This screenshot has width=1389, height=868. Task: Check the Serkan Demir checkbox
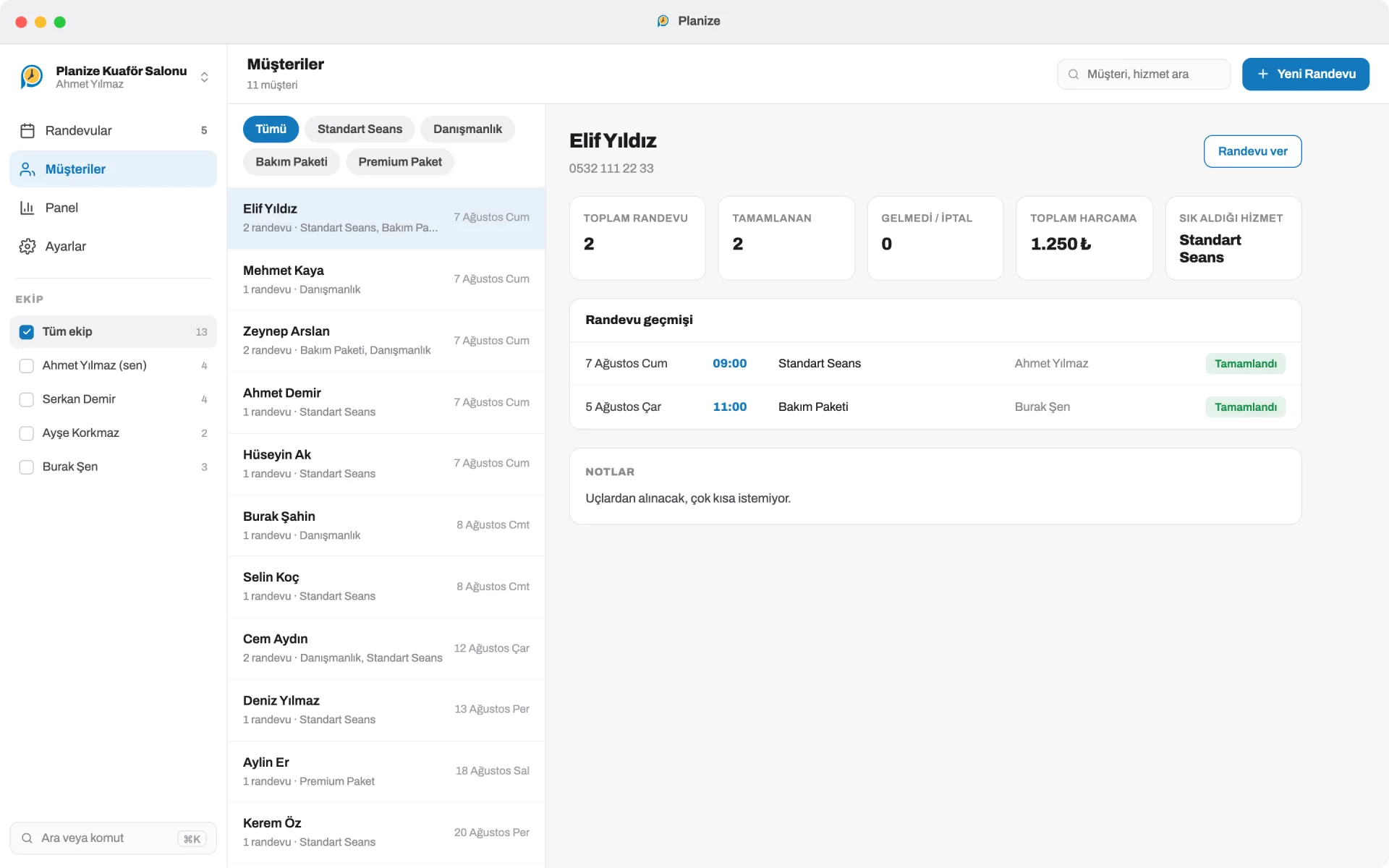(x=27, y=399)
